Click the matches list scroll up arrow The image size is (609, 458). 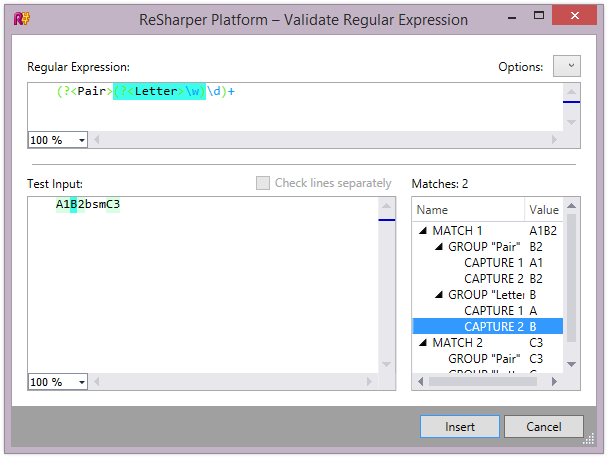571,206
